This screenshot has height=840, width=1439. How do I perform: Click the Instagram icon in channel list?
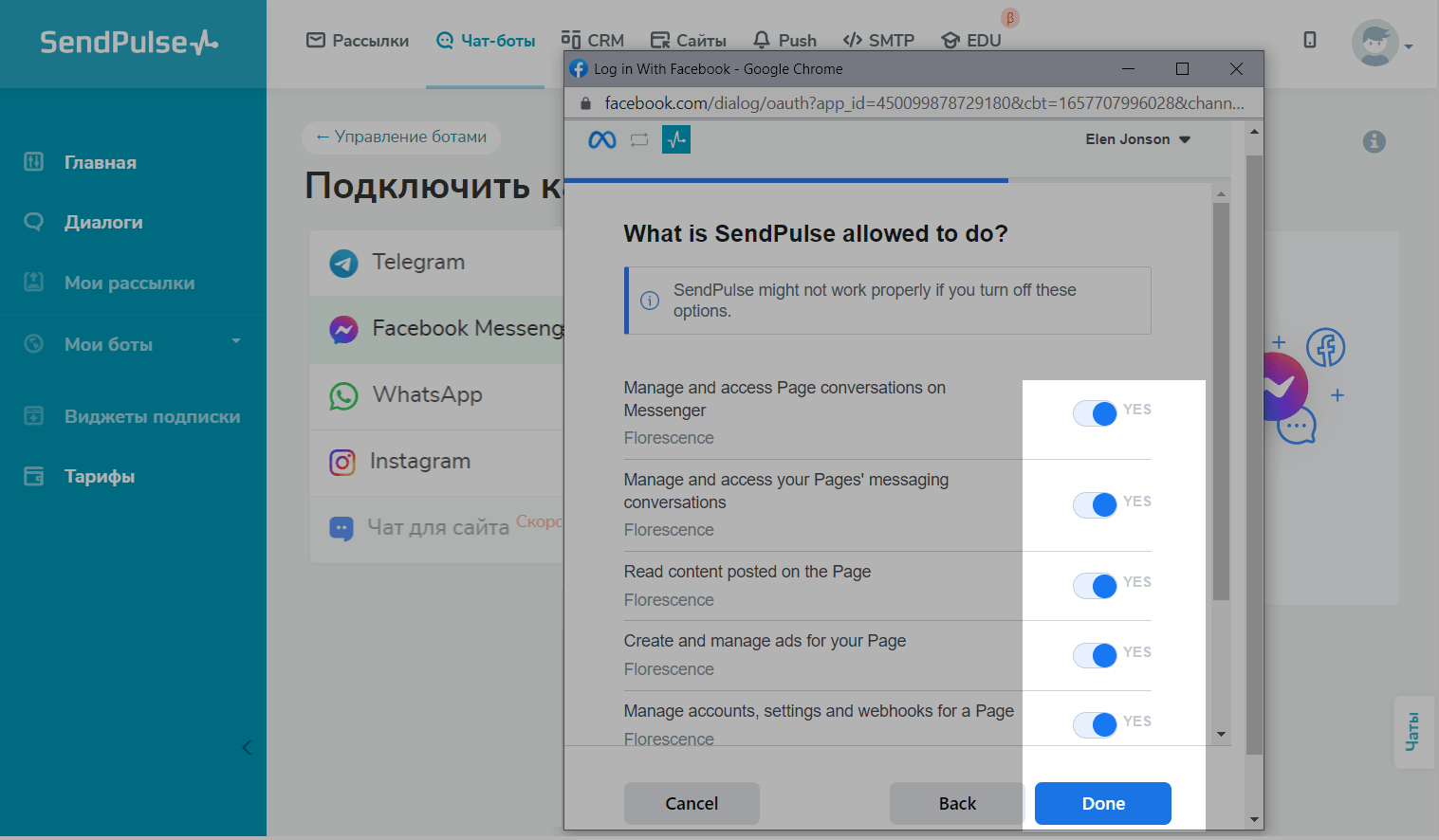pos(342,462)
